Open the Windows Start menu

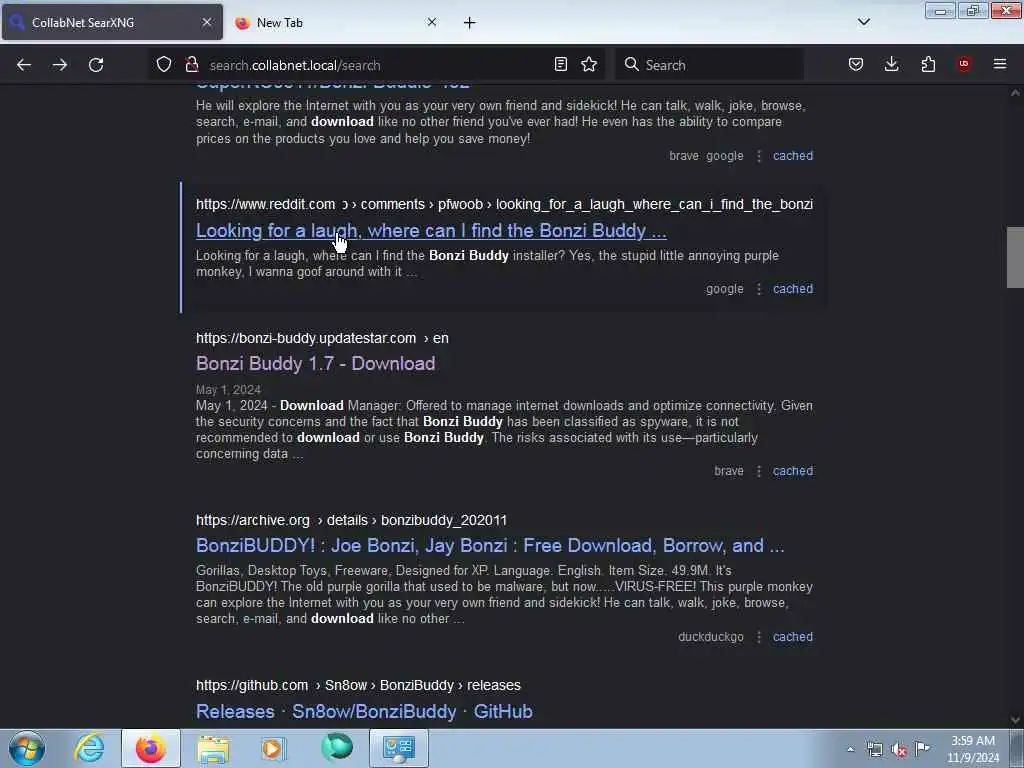27,748
